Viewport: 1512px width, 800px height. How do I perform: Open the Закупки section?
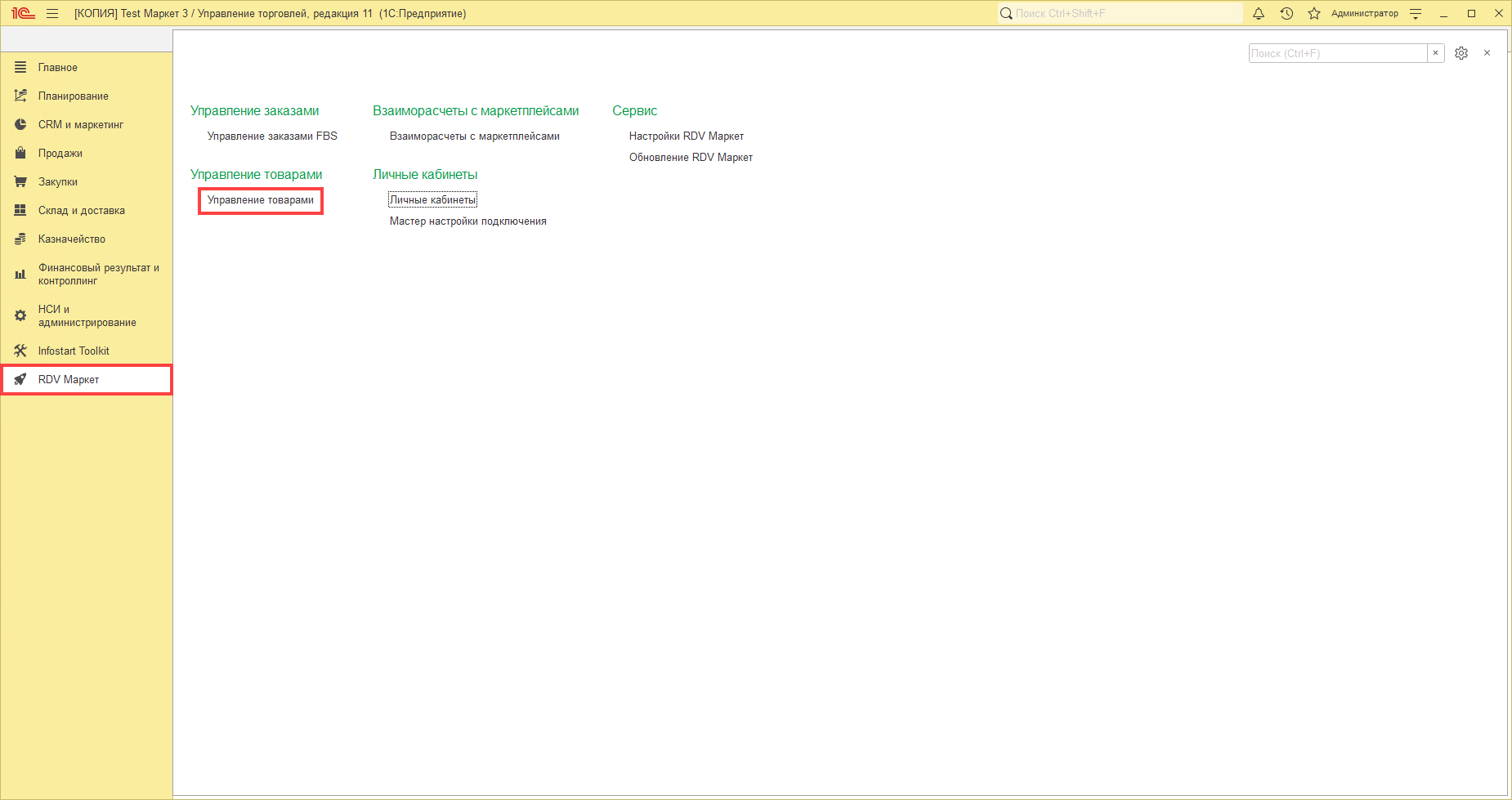point(87,181)
